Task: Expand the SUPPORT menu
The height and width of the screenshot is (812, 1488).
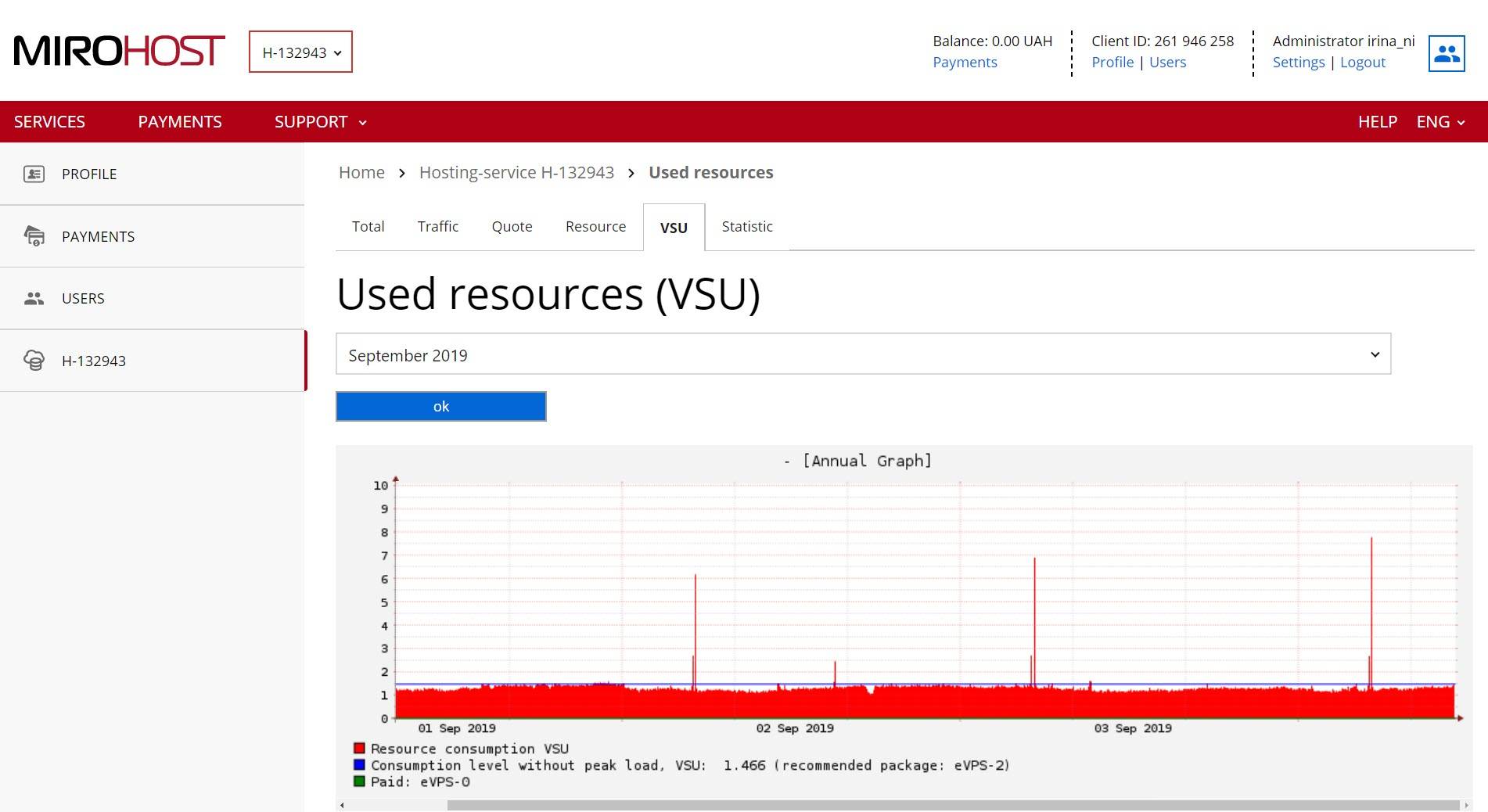Action: (320, 122)
